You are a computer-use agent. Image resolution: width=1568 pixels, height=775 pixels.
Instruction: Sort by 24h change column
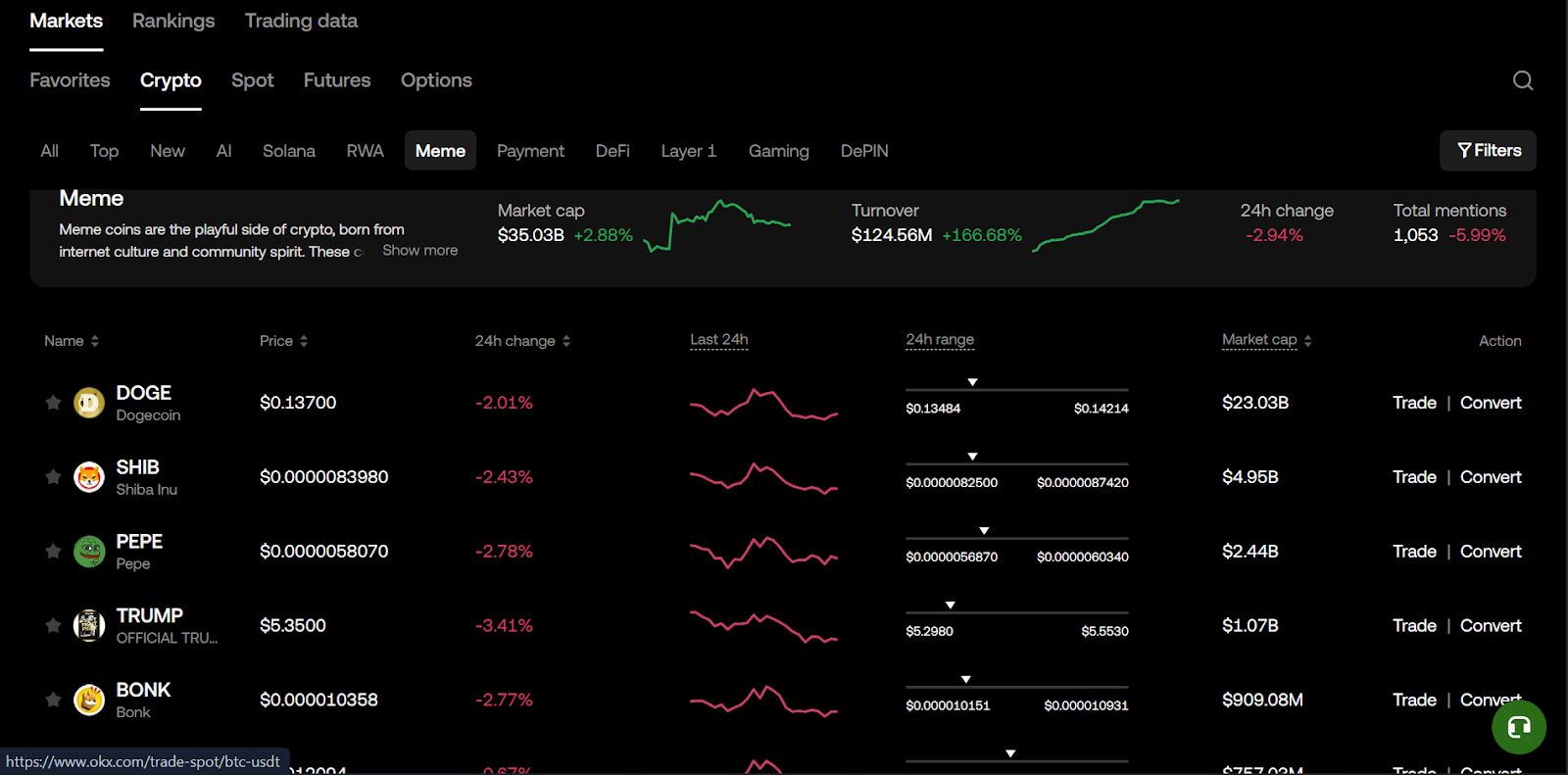point(521,341)
